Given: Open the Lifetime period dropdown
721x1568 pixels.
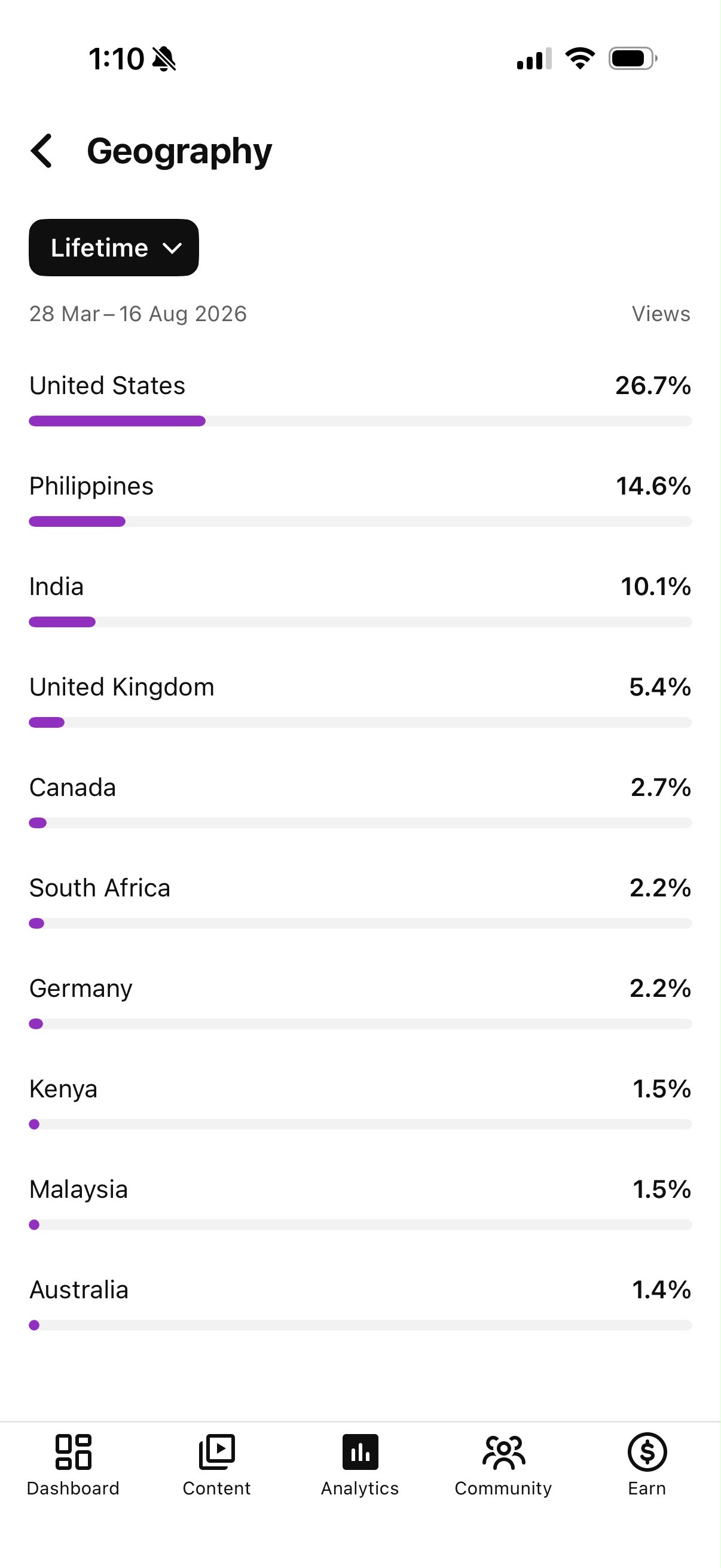Looking at the screenshot, I should point(114,248).
